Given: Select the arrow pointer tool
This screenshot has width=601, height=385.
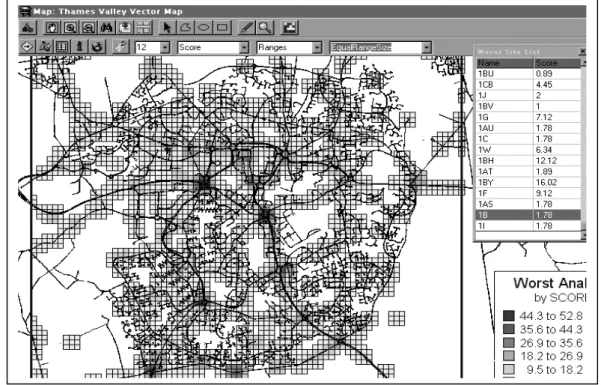Looking at the screenshot, I should click(x=167, y=28).
